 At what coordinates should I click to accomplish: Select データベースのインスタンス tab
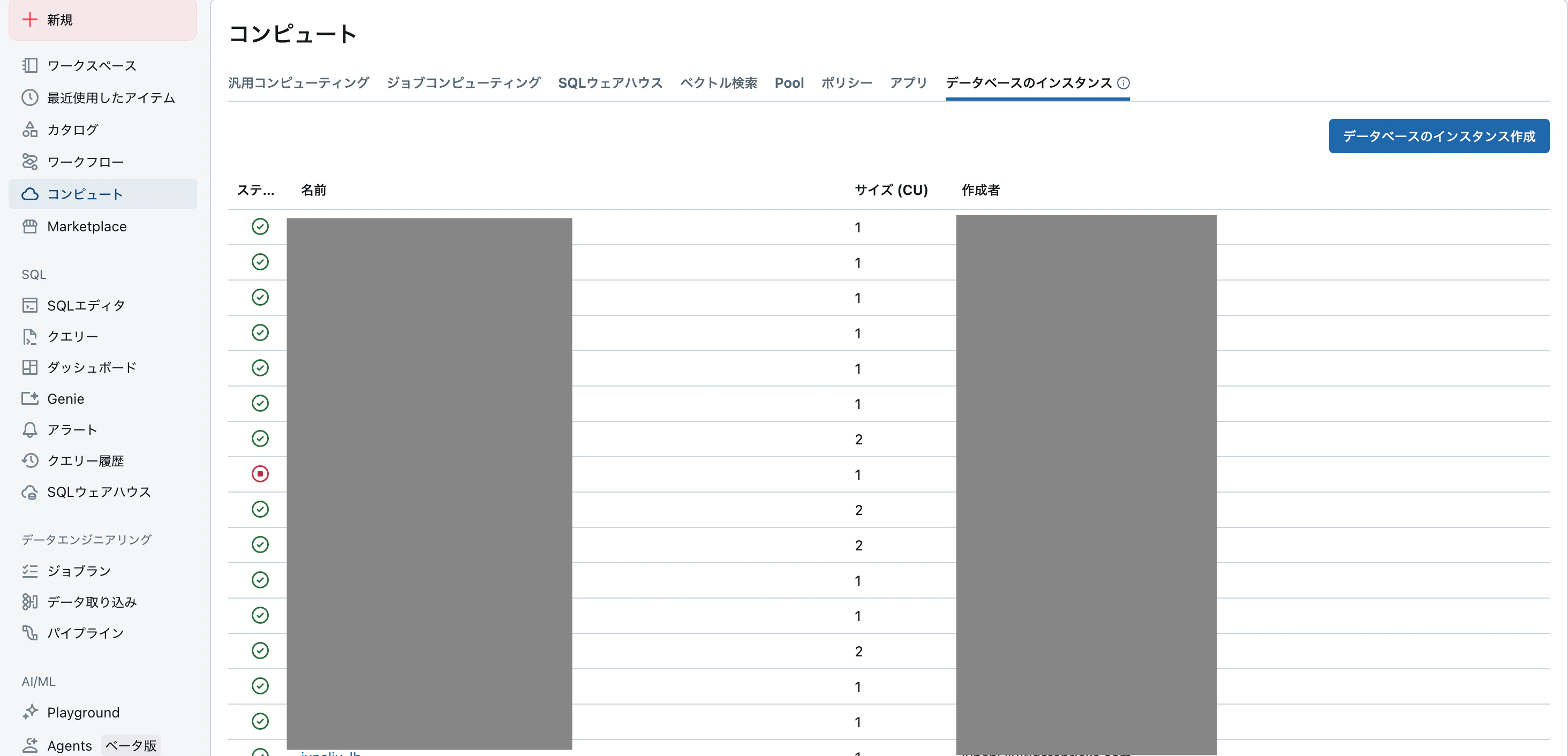click(x=1029, y=83)
